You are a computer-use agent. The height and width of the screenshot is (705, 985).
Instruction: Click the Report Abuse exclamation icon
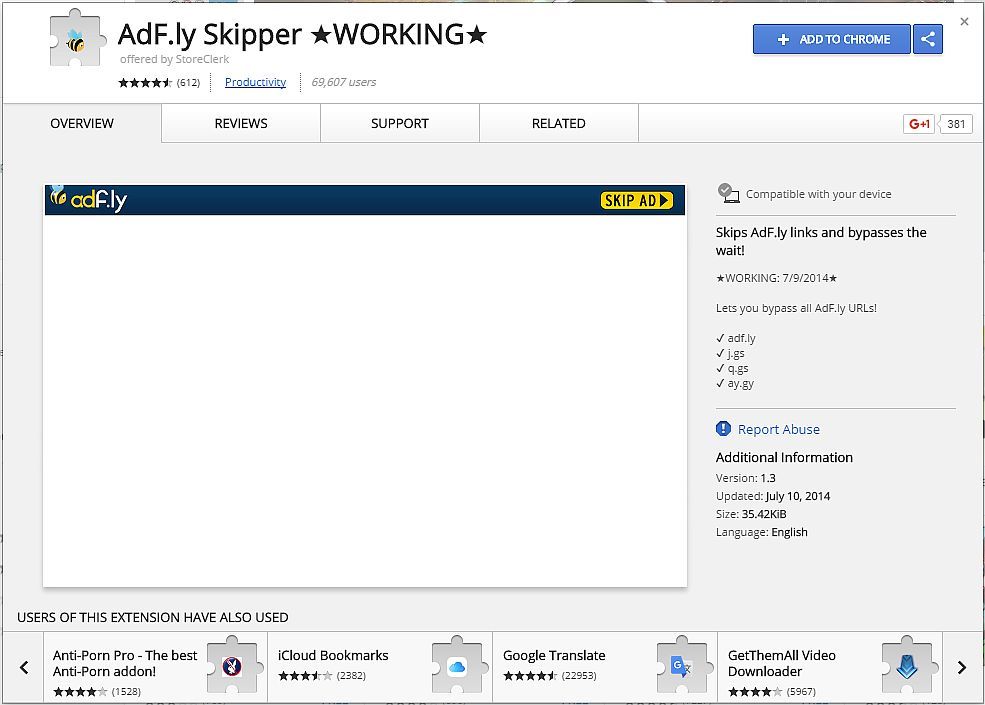pyautogui.click(x=723, y=429)
